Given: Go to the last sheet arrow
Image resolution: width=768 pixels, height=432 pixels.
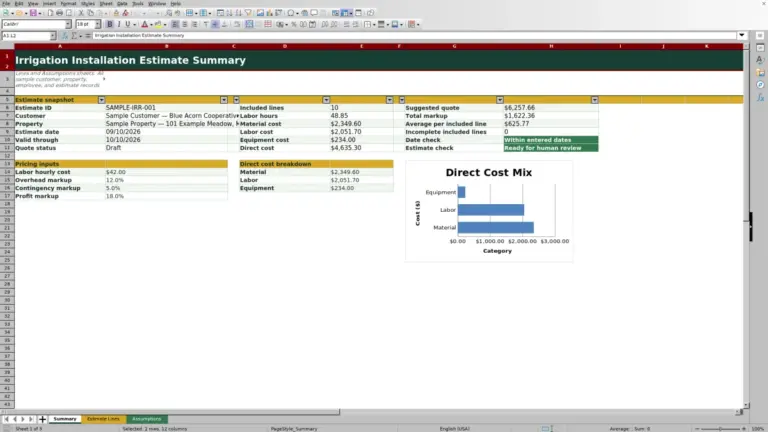Looking at the screenshot, I should pyautogui.click(x=30, y=419).
